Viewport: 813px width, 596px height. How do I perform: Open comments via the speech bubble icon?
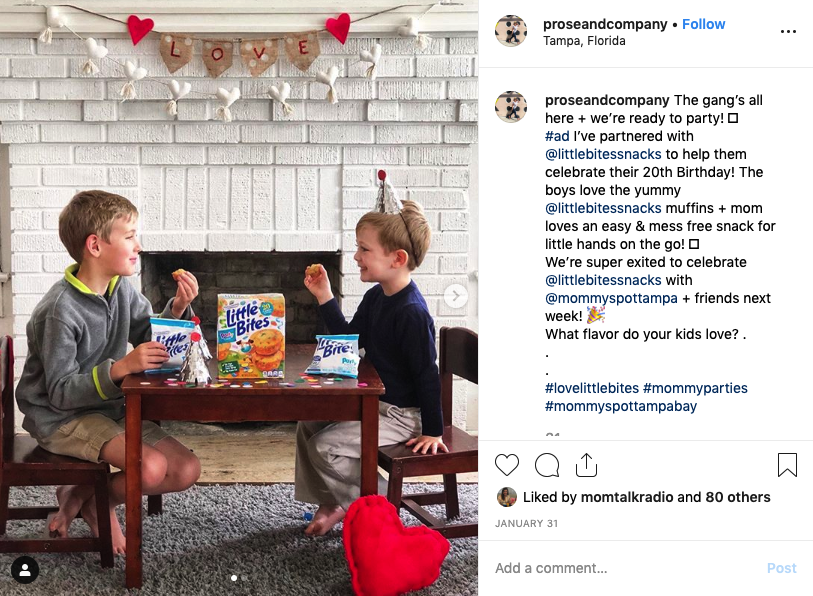pos(546,465)
